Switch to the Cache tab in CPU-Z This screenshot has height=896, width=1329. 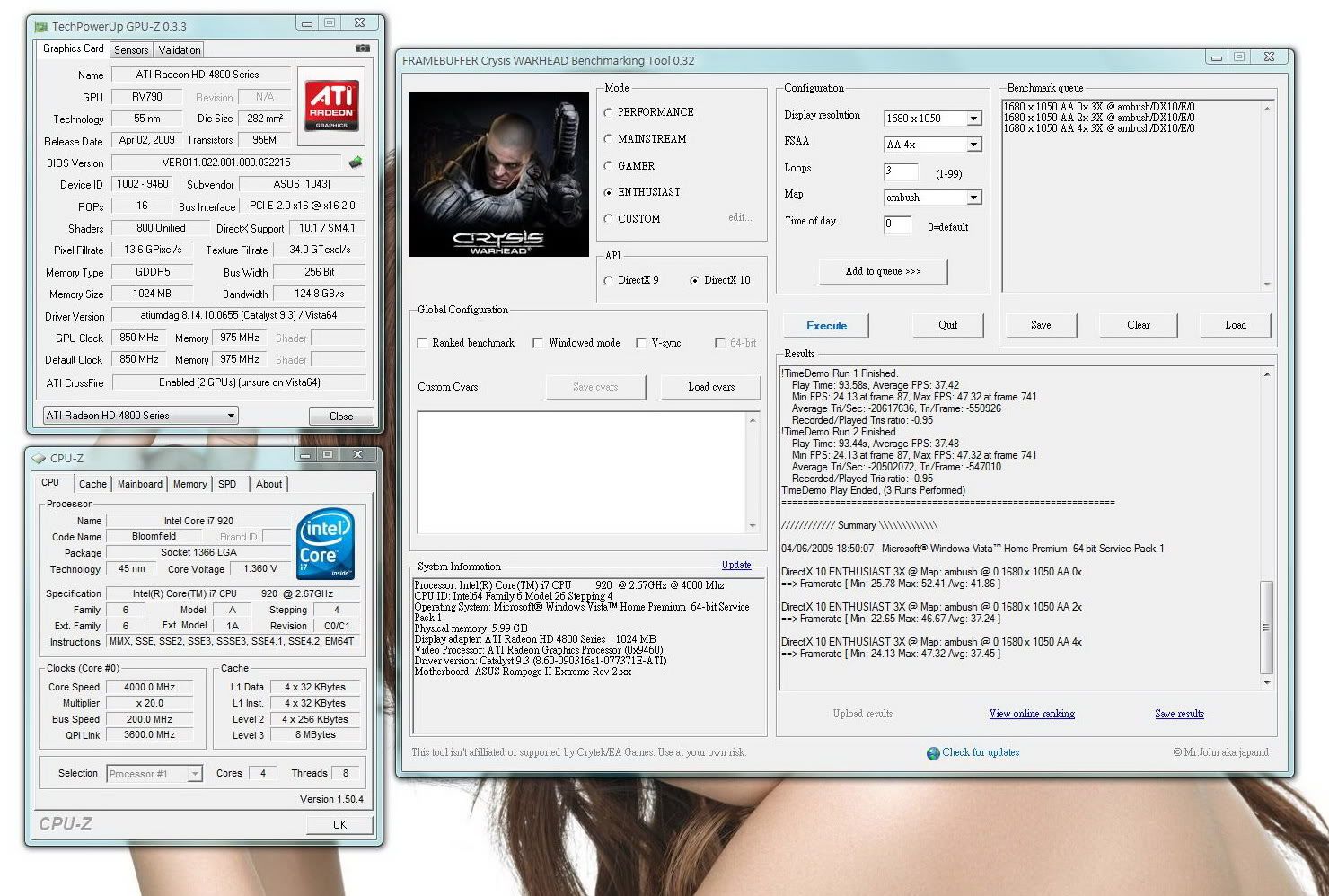coord(92,484)
